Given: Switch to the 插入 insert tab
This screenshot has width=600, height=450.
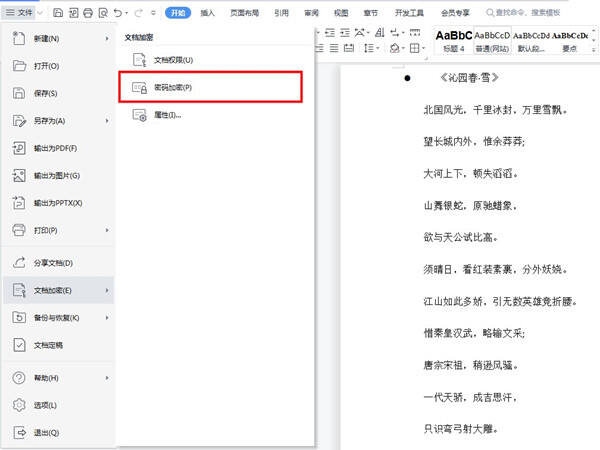Looking at the screenshot, I should 207,13.
